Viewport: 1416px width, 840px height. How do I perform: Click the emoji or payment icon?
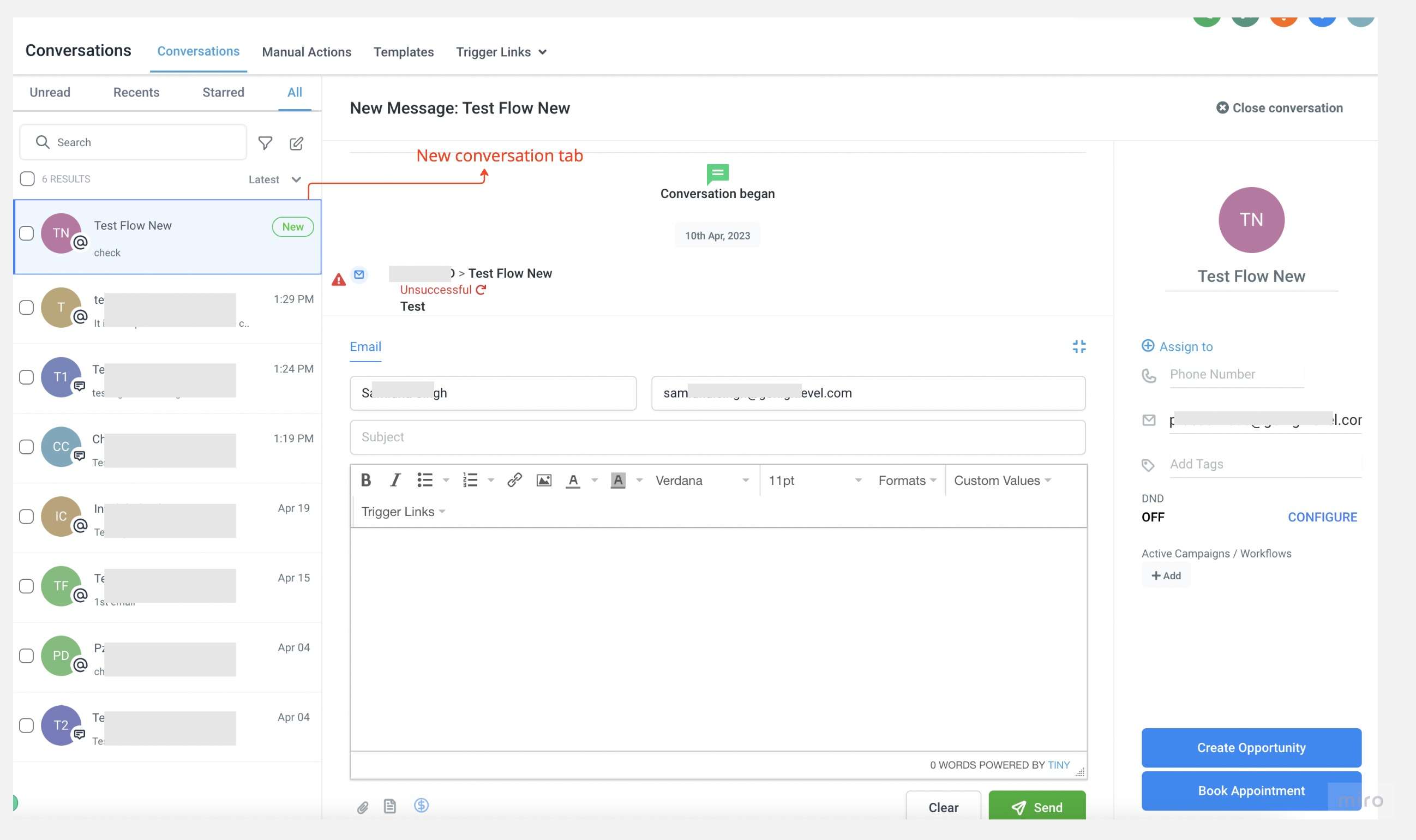coord(421,806)
